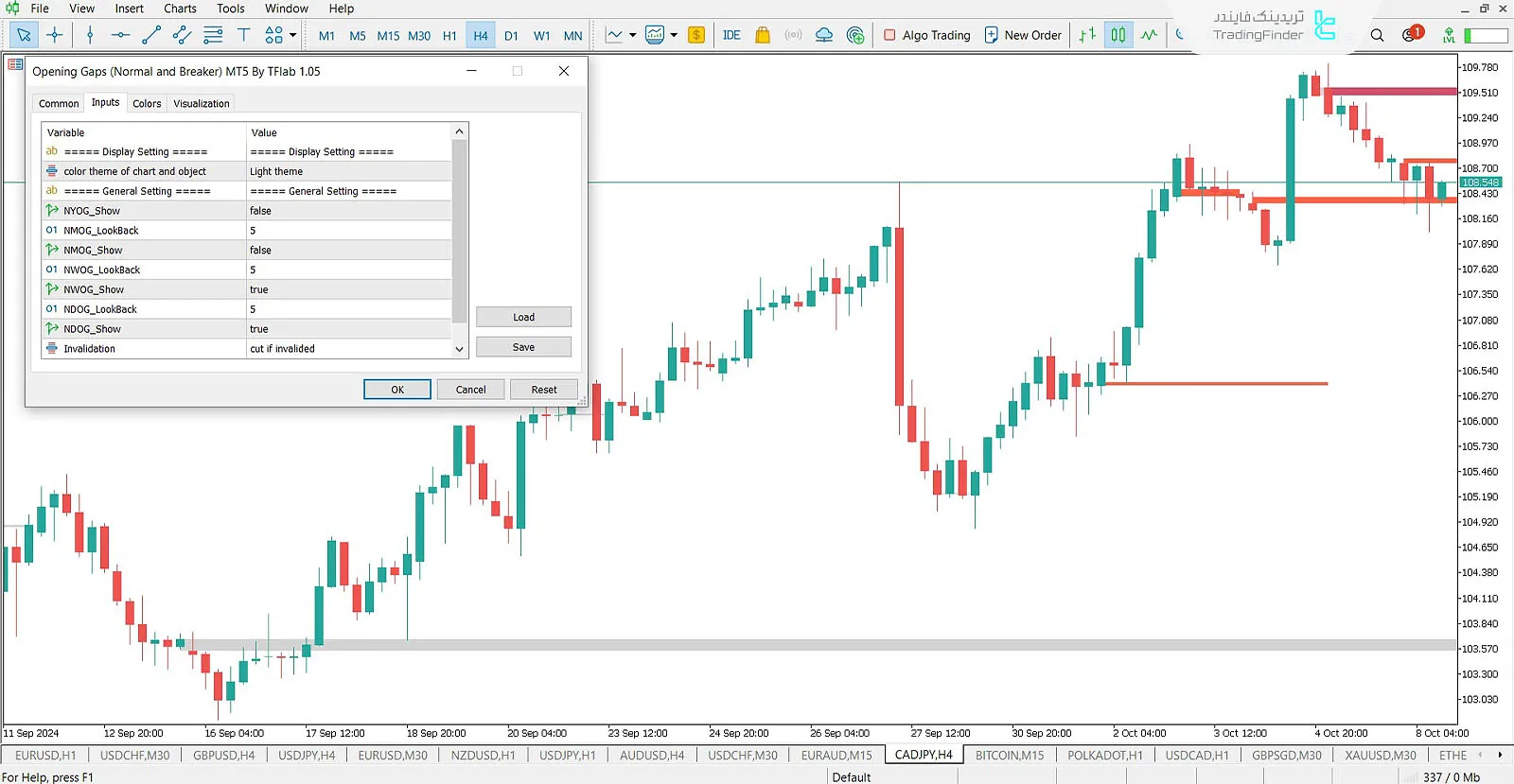Screen dimensions: 1514x784
Task: Change Invalidation 'cut if invalided' value
Action: tap(348, 349)
